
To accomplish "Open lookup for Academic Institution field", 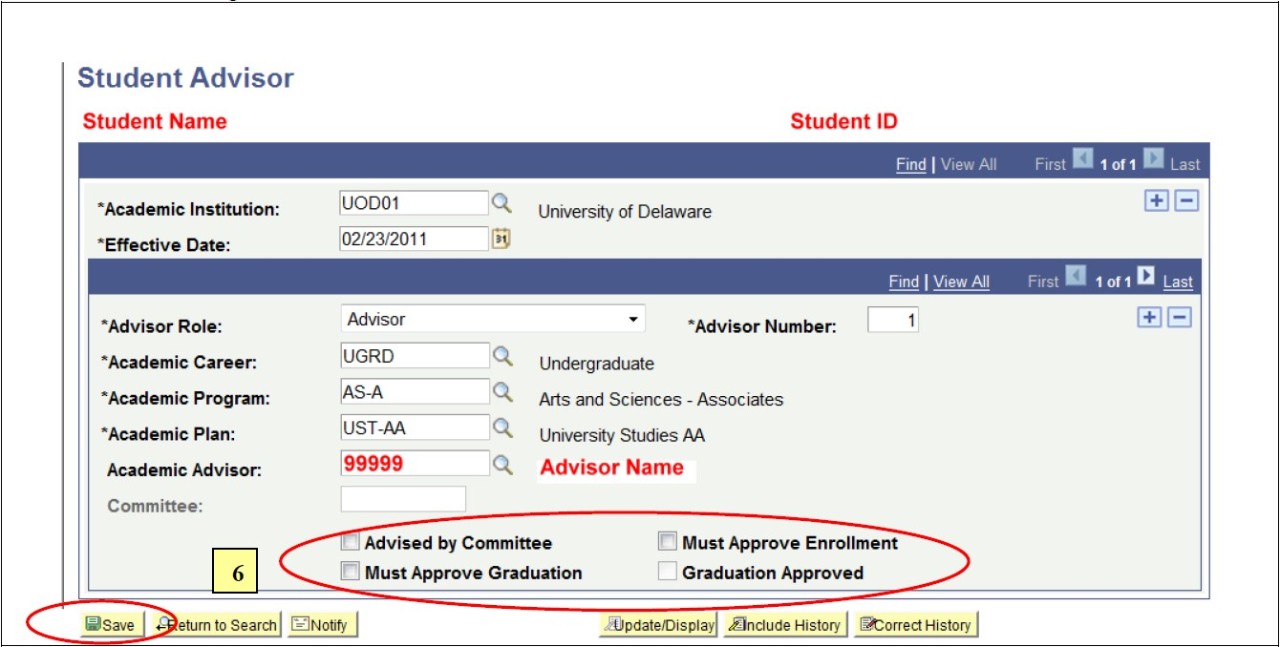I will [501, 203].
